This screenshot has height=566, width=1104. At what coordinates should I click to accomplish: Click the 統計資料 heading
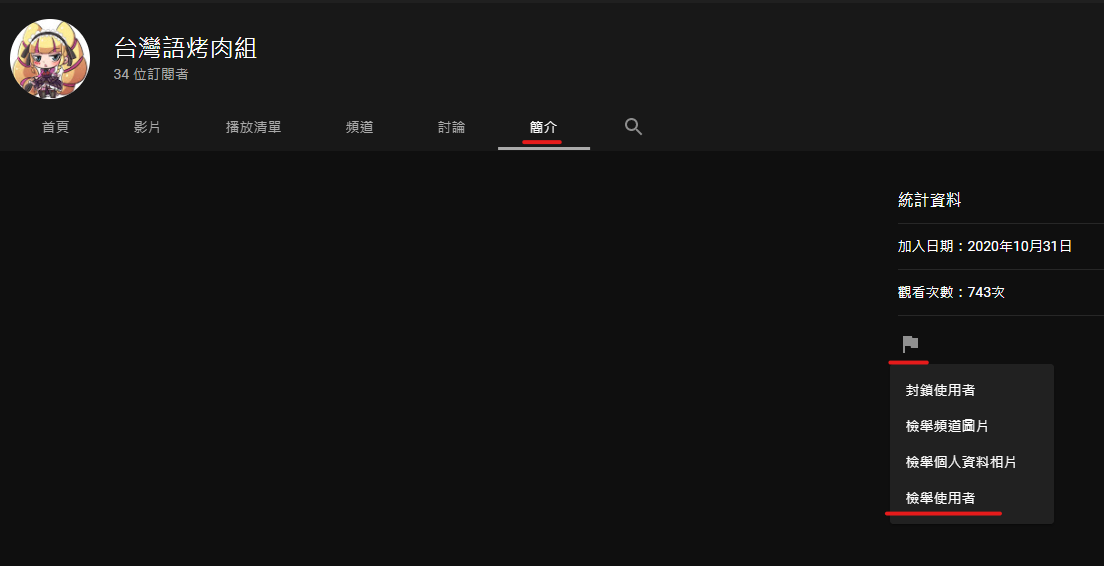(929, 200)
